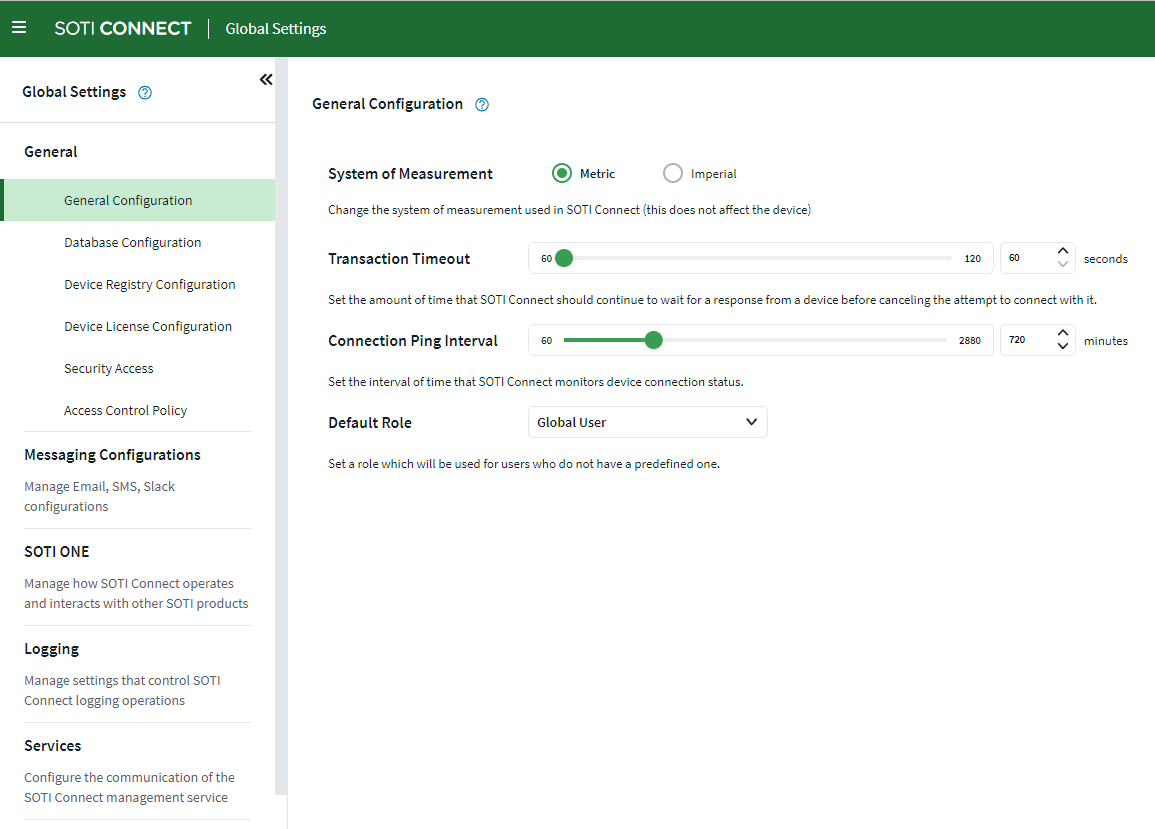
Task: Click the Transaction Timeout slider handle
Action: point(564,258)
